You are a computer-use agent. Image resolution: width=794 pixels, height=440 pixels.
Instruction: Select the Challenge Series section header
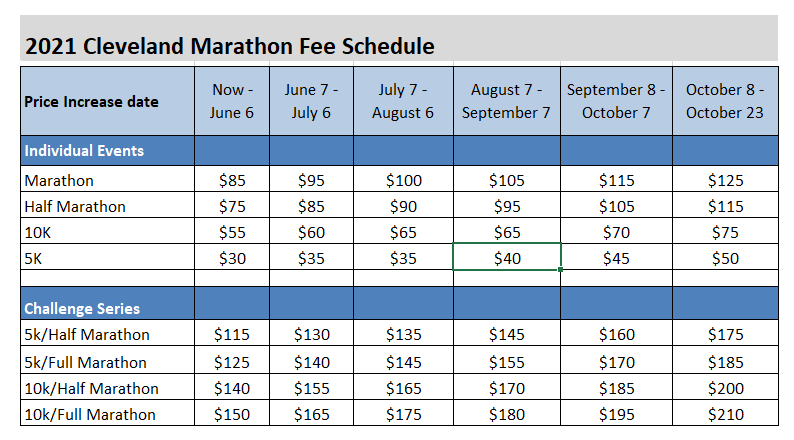[82, 309]
